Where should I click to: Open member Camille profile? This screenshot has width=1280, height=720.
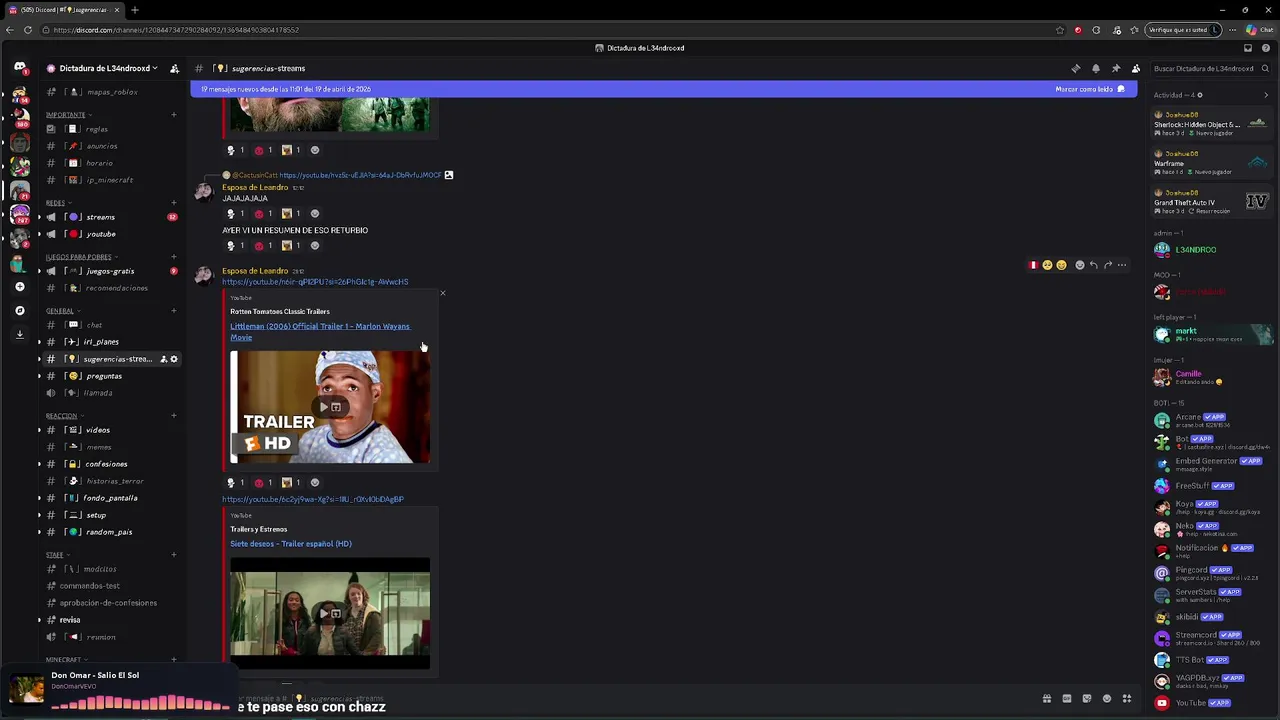(1210, 377)
